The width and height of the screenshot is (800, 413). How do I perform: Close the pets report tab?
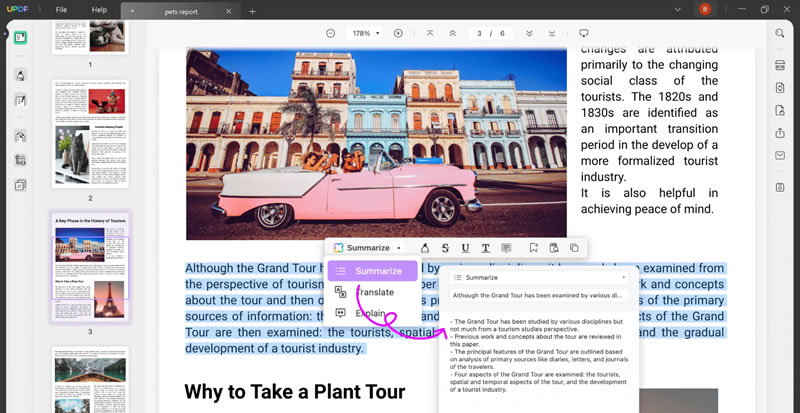[x=228, y=11]
